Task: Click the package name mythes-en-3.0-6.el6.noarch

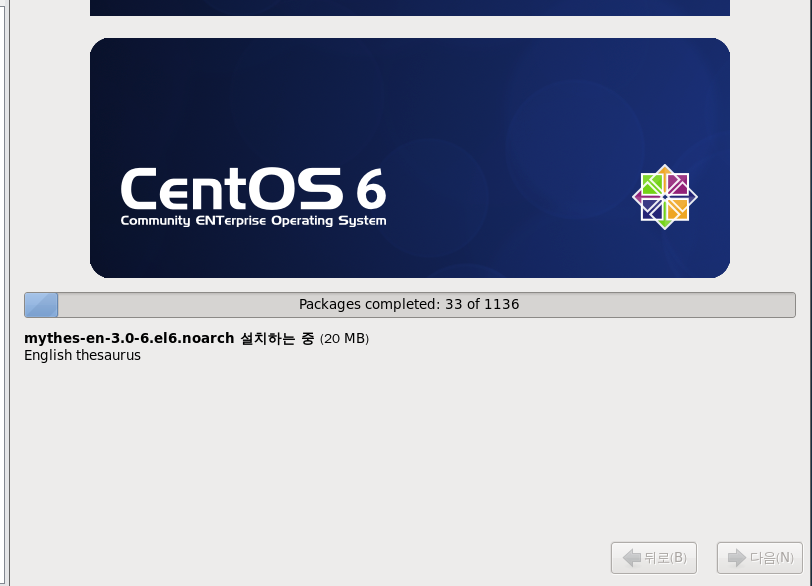Action: point(129,338)
